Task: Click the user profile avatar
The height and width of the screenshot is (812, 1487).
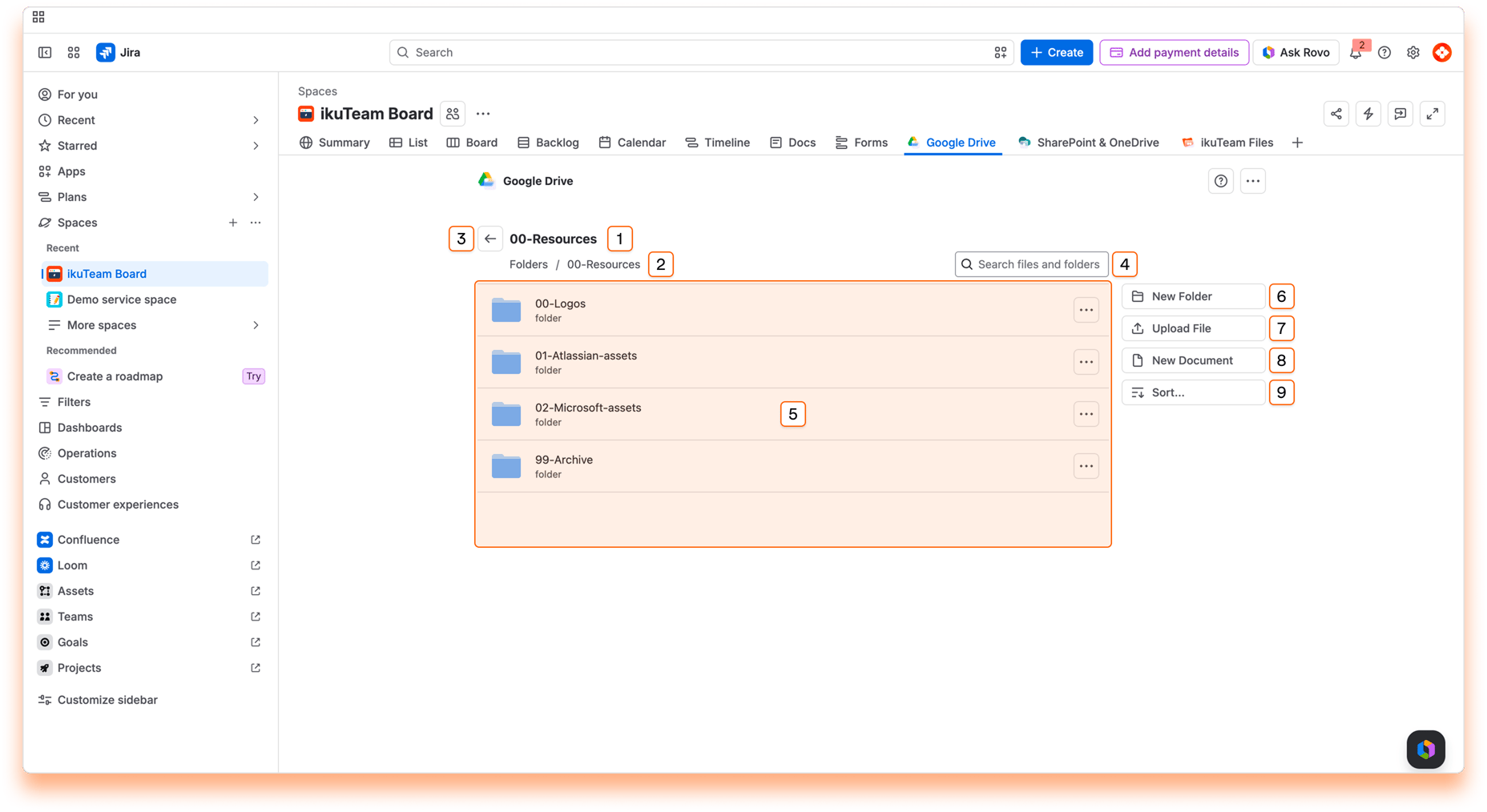Action: point(1442,52)
